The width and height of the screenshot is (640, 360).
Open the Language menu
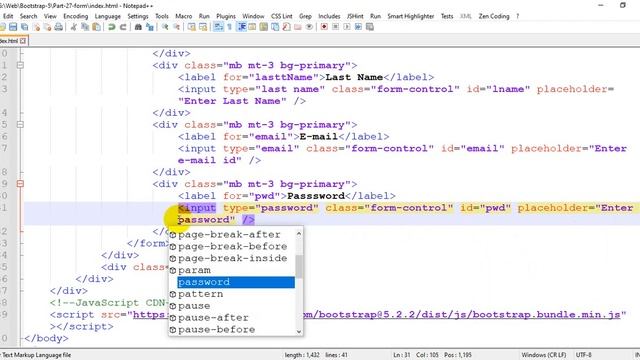(x=107, y=16)
